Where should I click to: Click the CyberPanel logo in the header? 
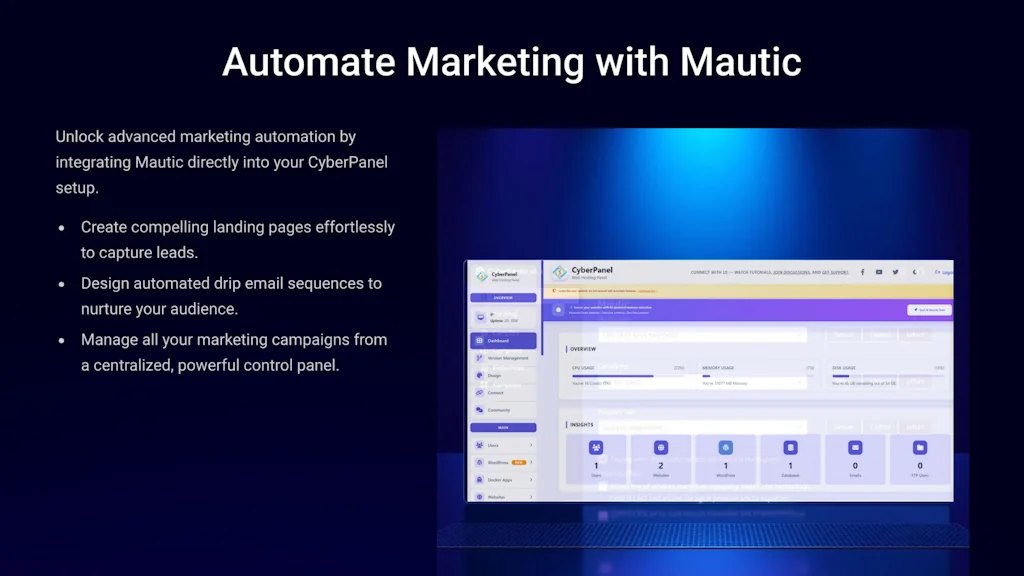point(560,272)
